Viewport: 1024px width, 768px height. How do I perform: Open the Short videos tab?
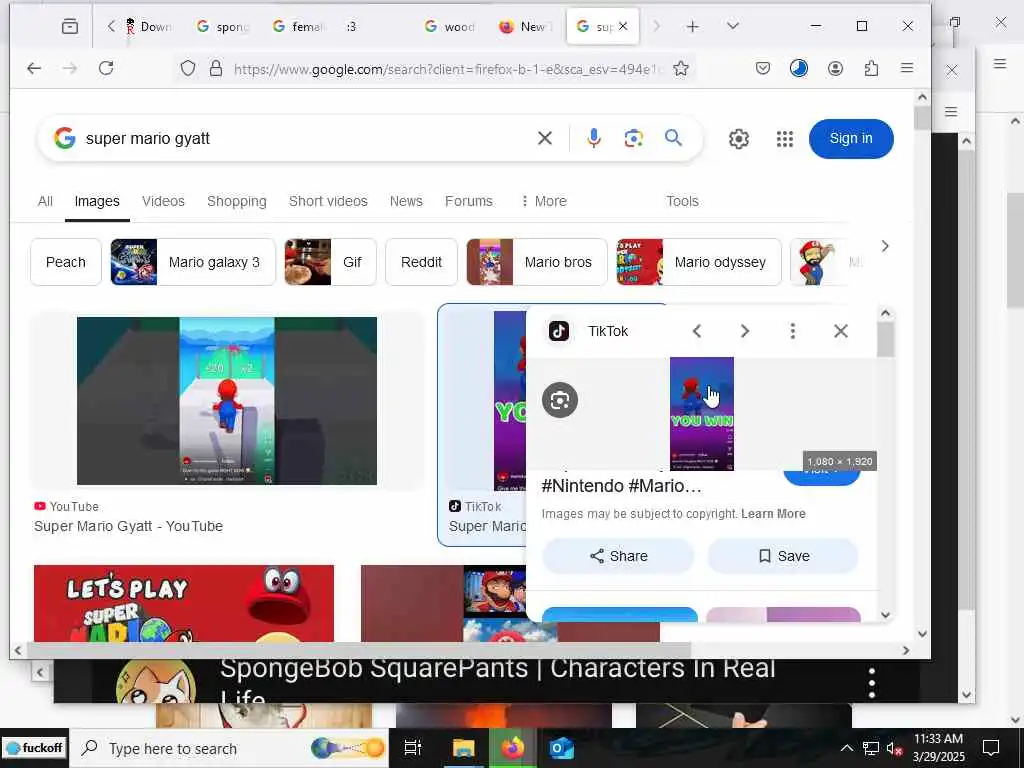[x=328, y=201]
